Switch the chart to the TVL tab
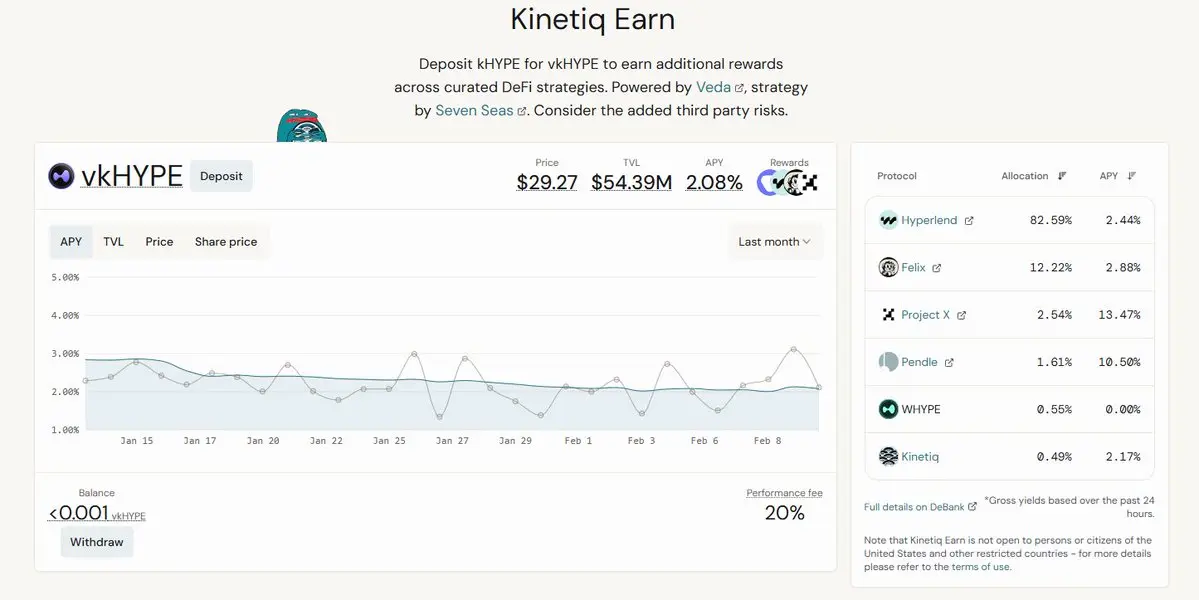1199x600 pixels. 114,242
